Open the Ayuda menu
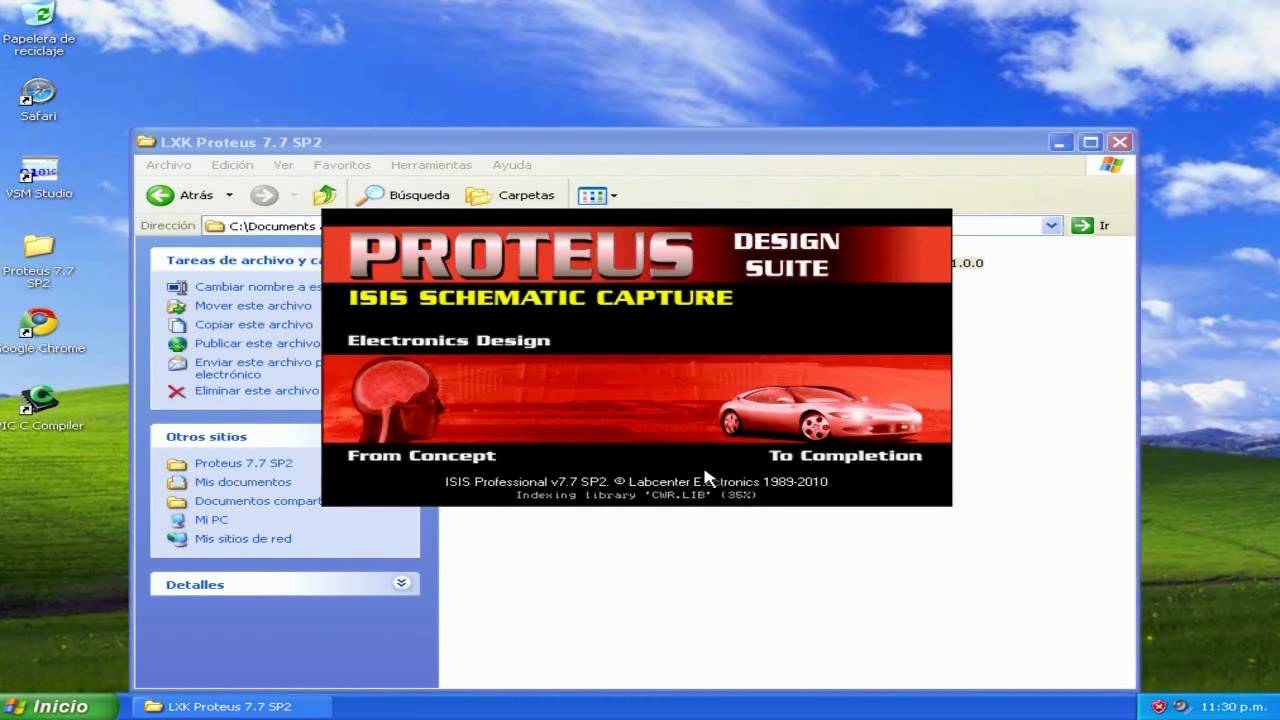 [x=512, y=165]
